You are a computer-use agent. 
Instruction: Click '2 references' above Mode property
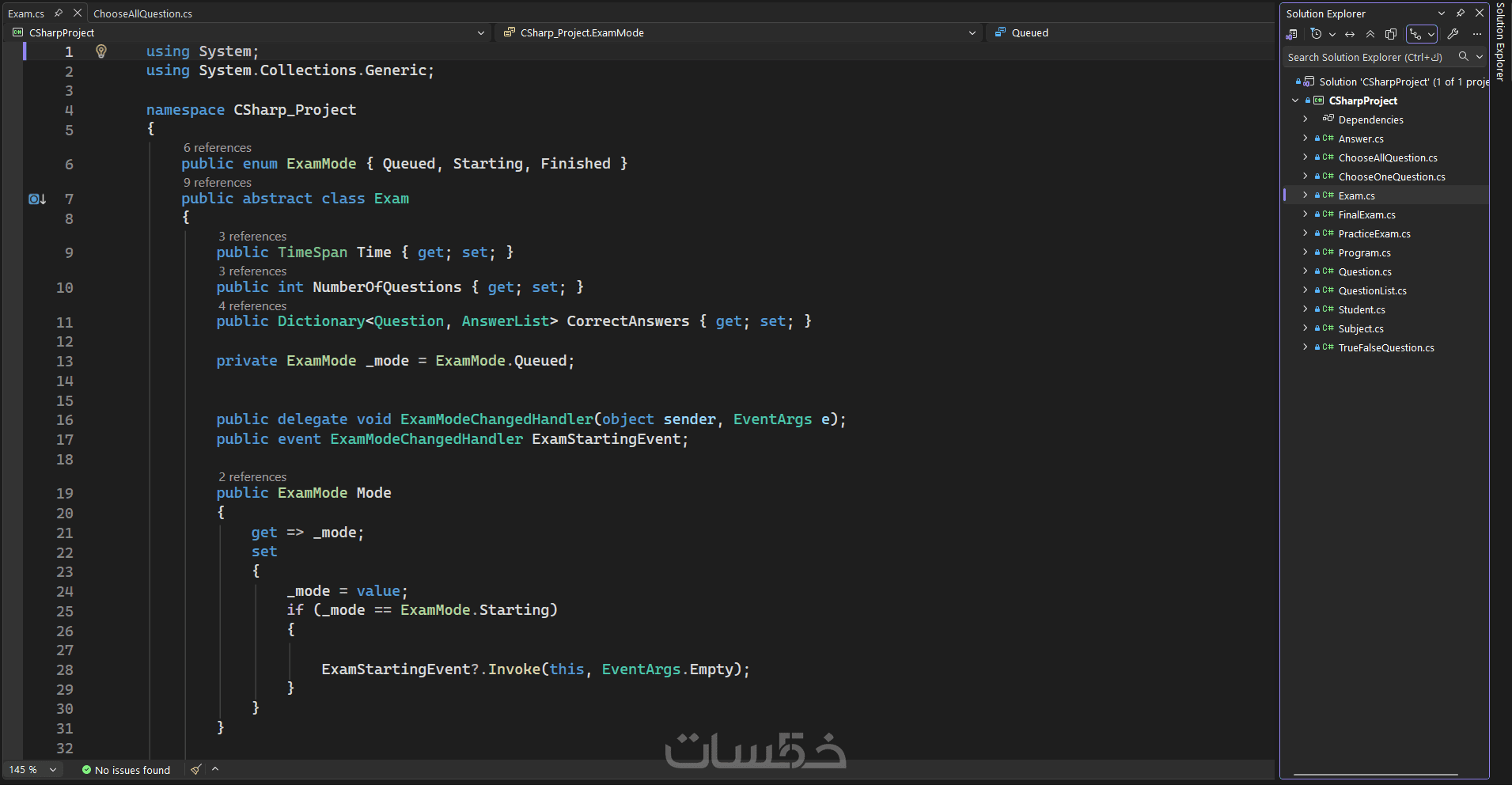(252, 477)
